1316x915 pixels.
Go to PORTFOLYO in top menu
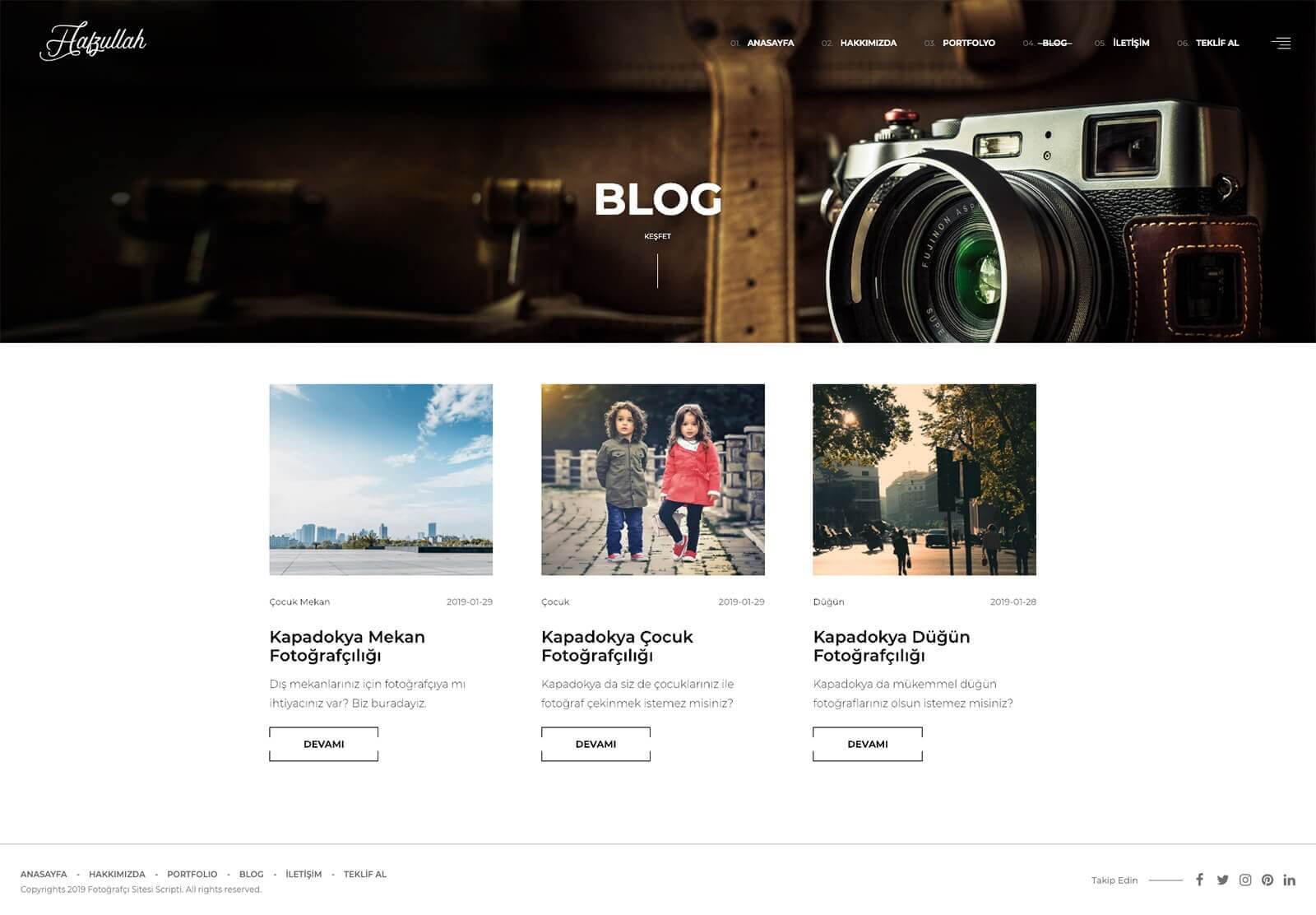[968, 43]
